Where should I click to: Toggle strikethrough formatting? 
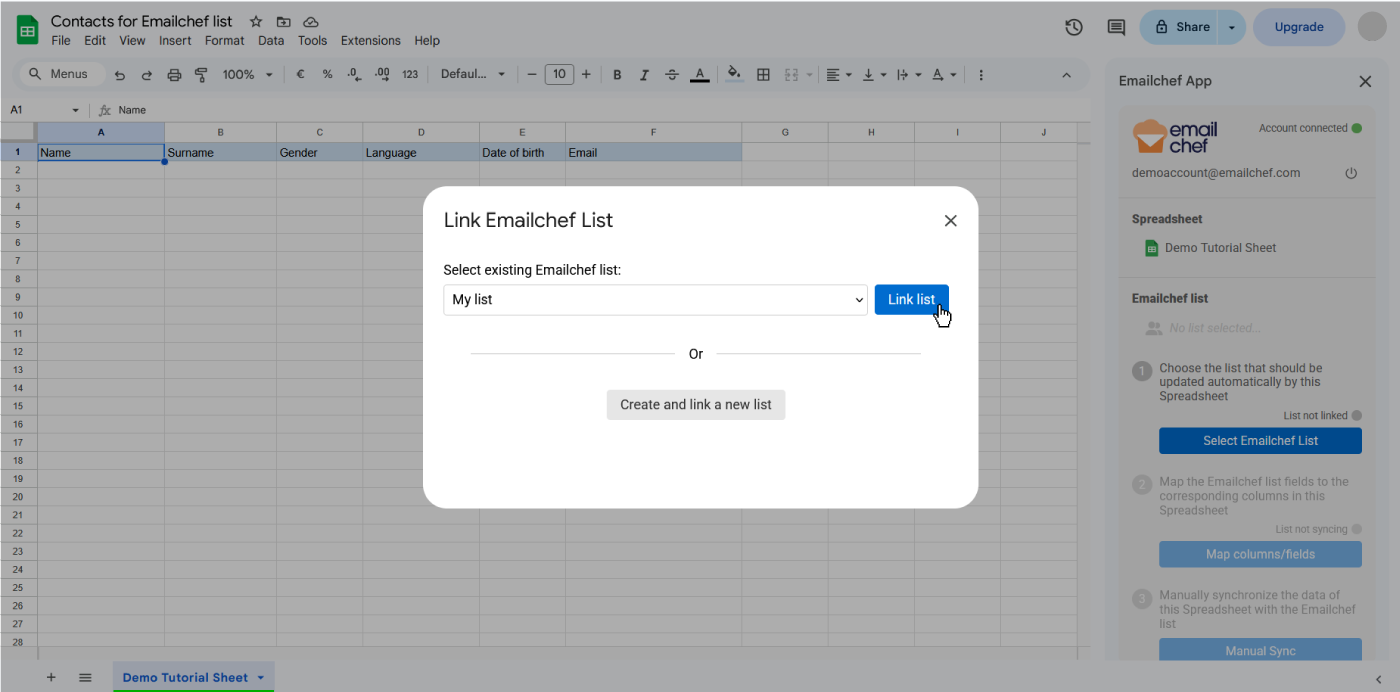[671, 75]
